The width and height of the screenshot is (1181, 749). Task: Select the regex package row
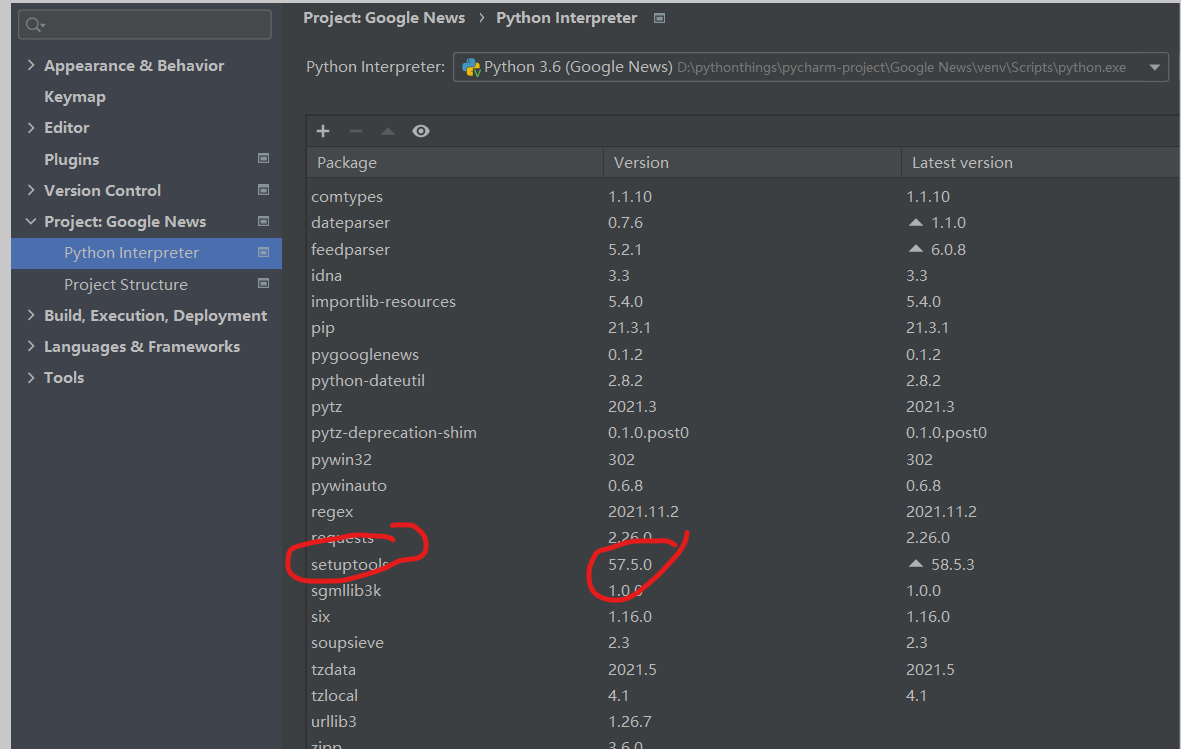click(x=743, y=512)
